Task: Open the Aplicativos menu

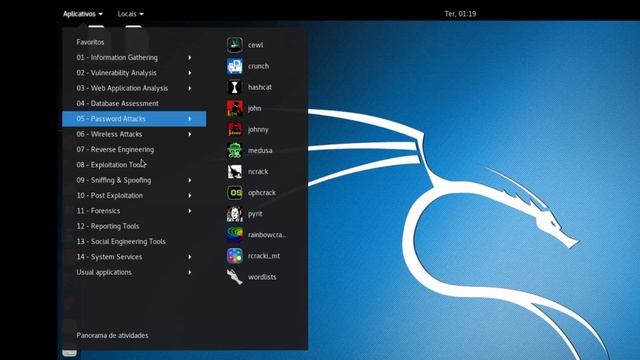Action: point(83,14)
